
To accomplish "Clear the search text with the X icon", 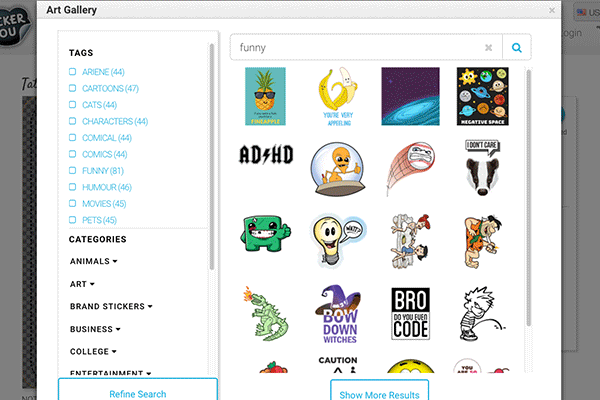I will click(488, 47).
